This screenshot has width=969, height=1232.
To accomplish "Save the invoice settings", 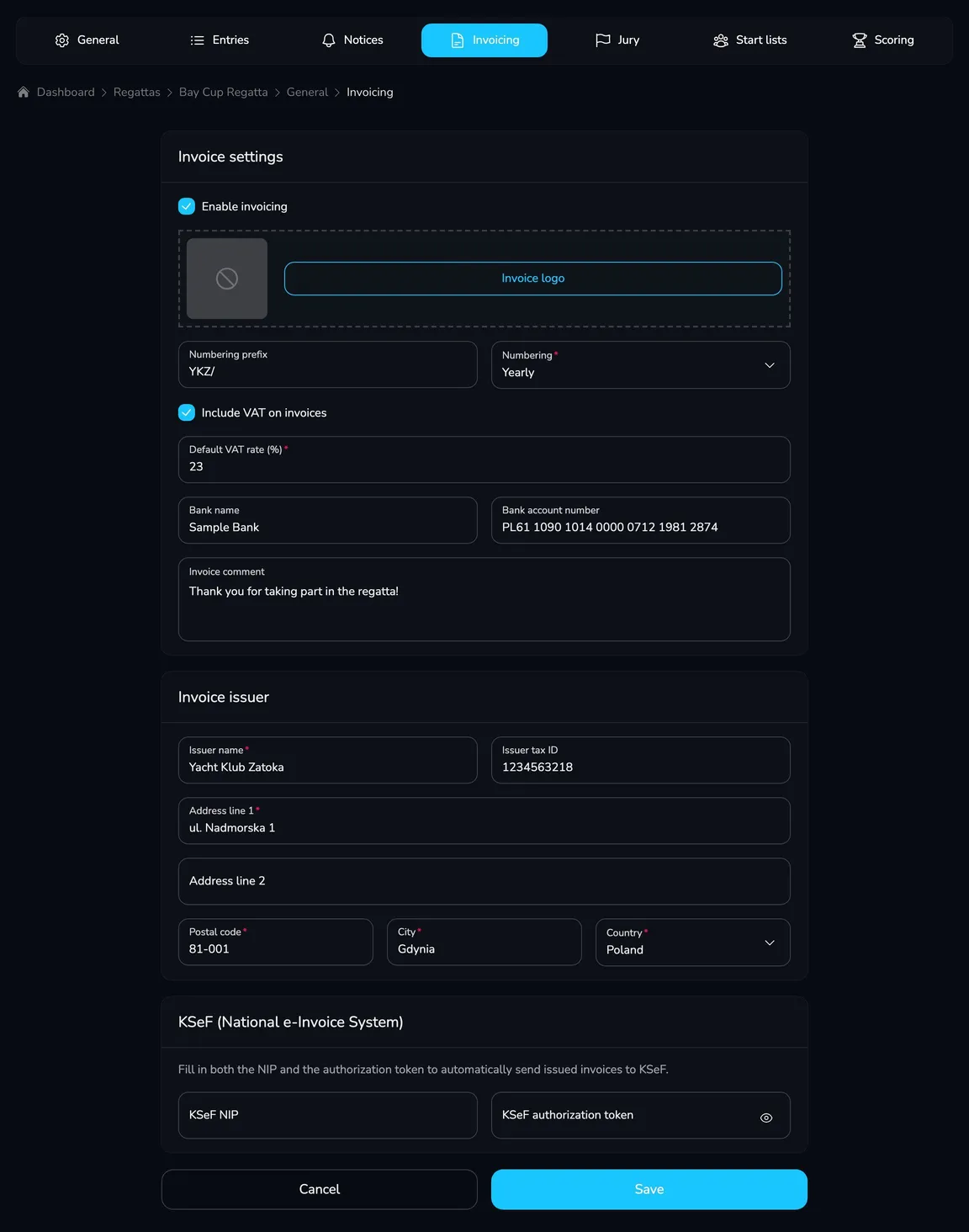I will coord(649,1189).
